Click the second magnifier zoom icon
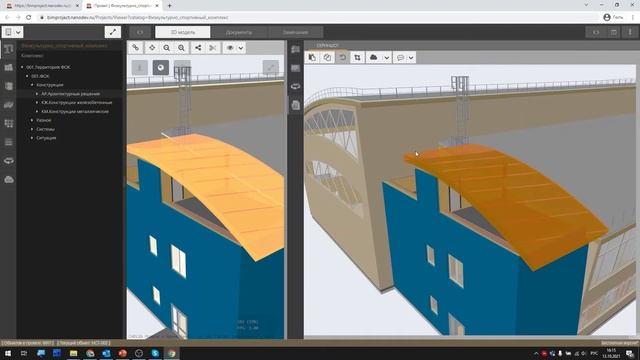This screenshot has width=640, height=360. 181,48
